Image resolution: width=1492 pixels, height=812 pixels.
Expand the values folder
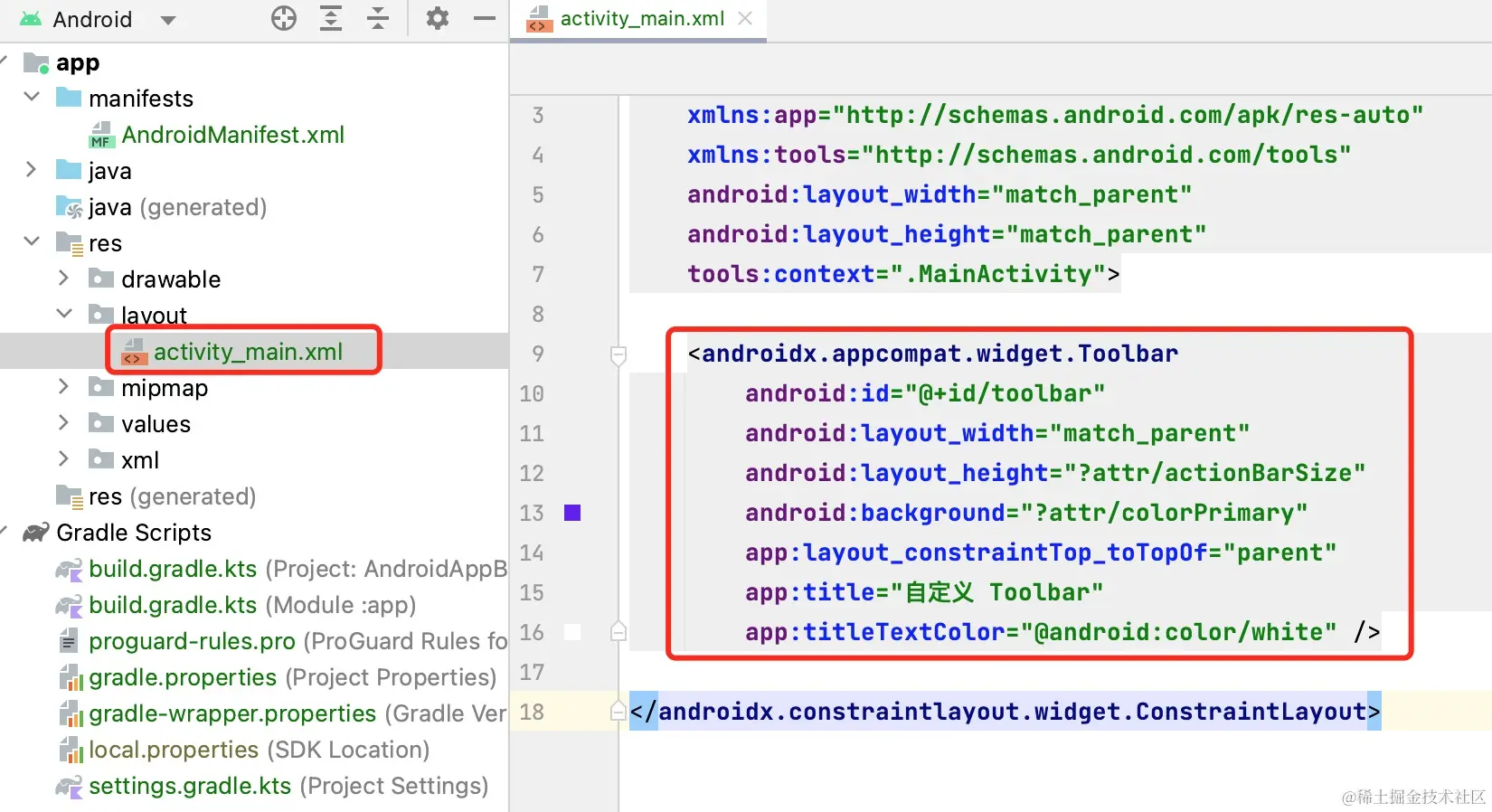(63, 423)
